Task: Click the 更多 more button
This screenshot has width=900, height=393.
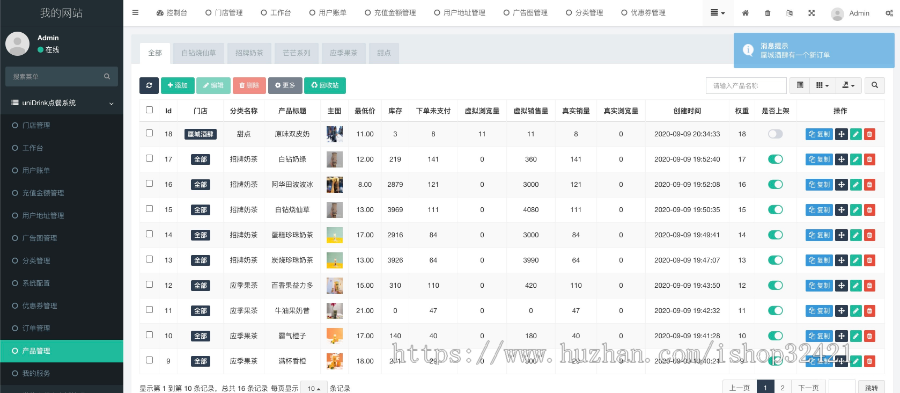Action: pos(285,85)
